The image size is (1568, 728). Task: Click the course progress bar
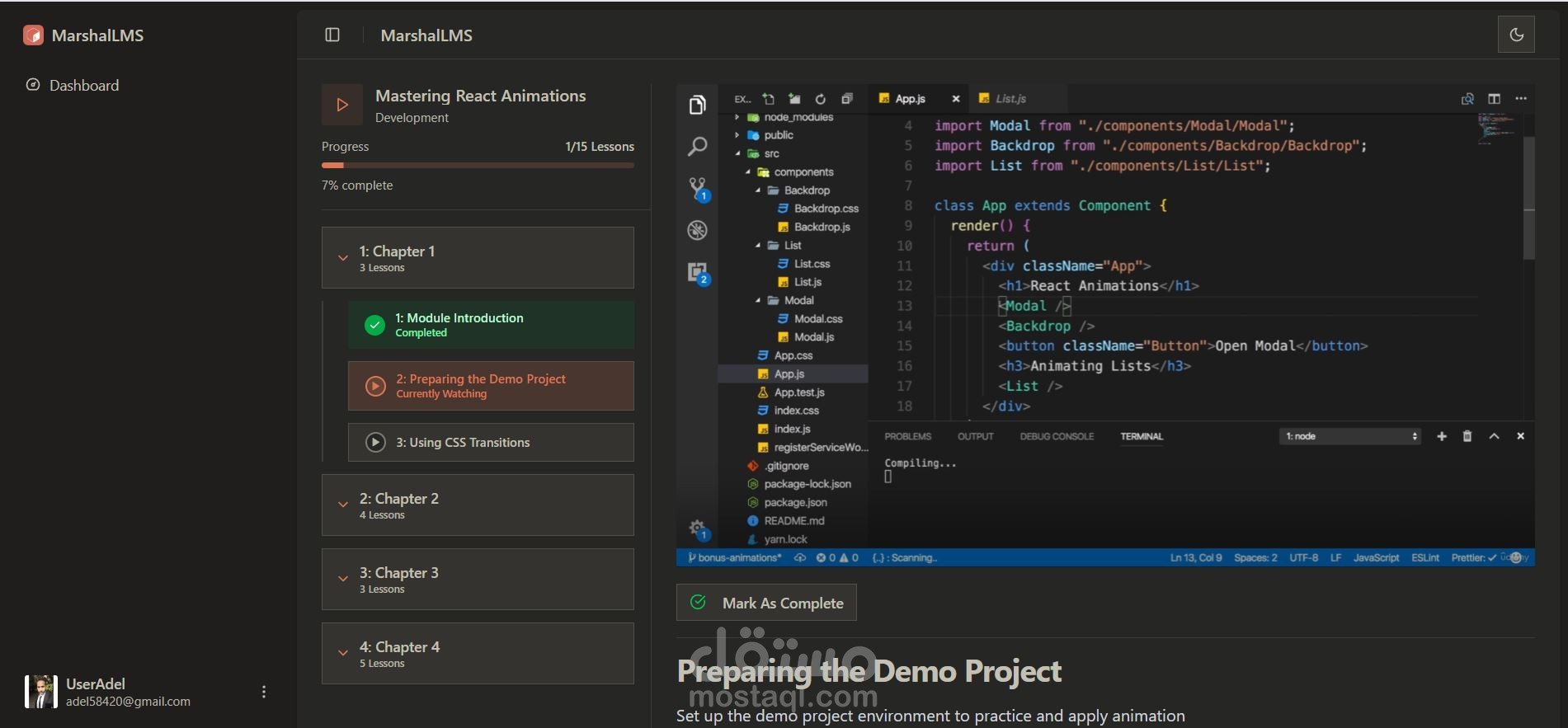pos(478,166)
